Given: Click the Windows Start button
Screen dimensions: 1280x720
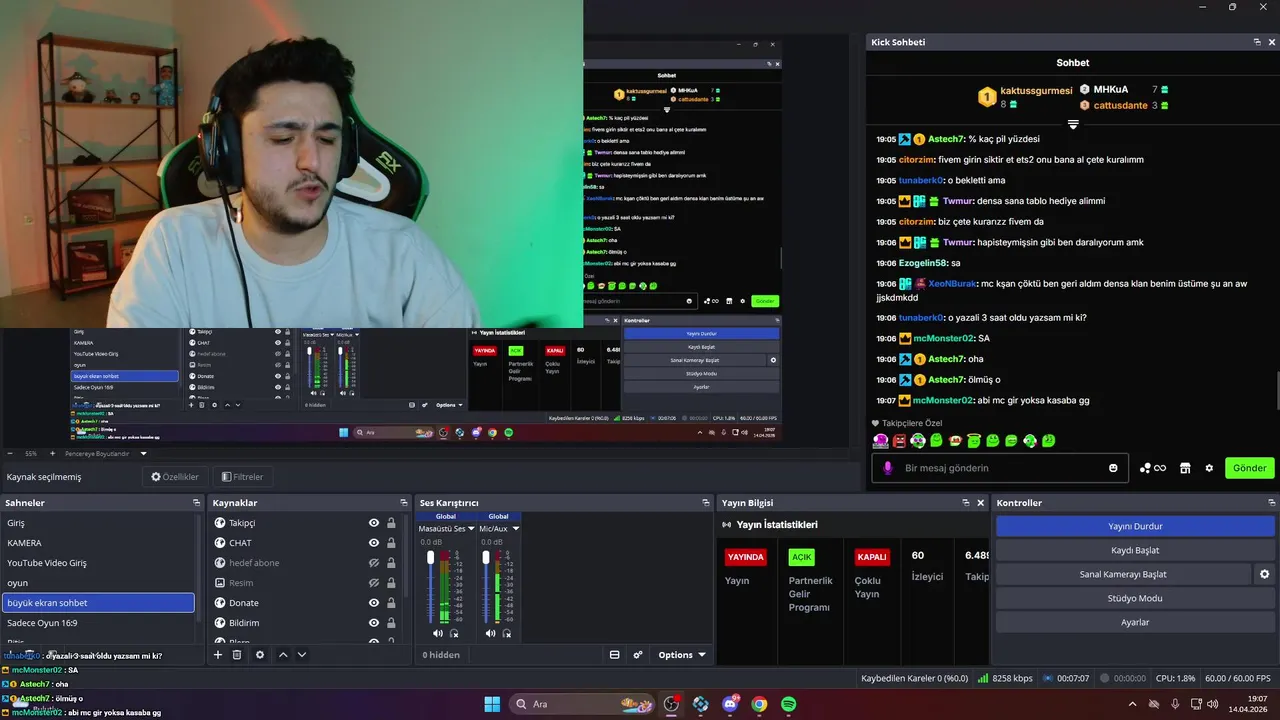Looking at the screenshot, I should (492, 704).
